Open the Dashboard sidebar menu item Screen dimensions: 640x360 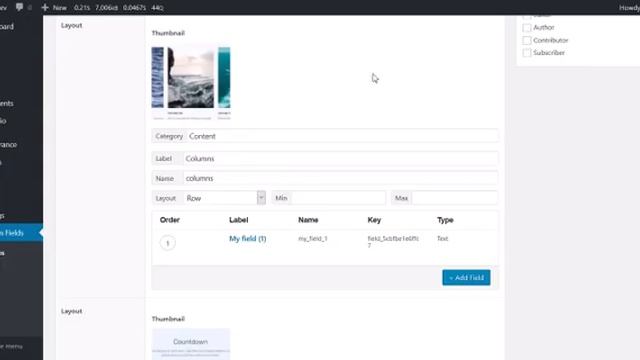[7, 27]
